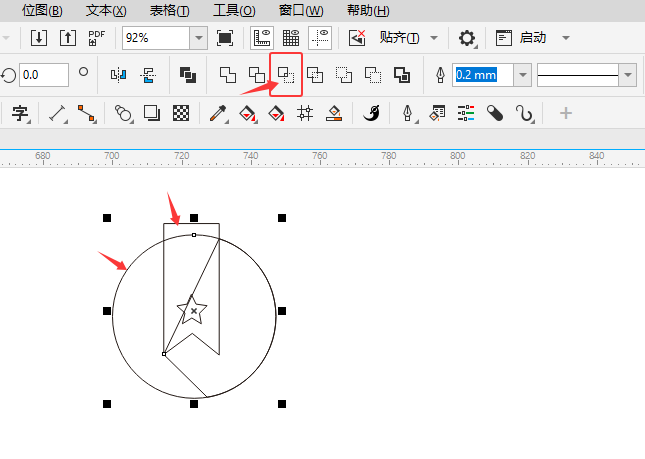Select the Interactive Fill bucket tool

247,113
